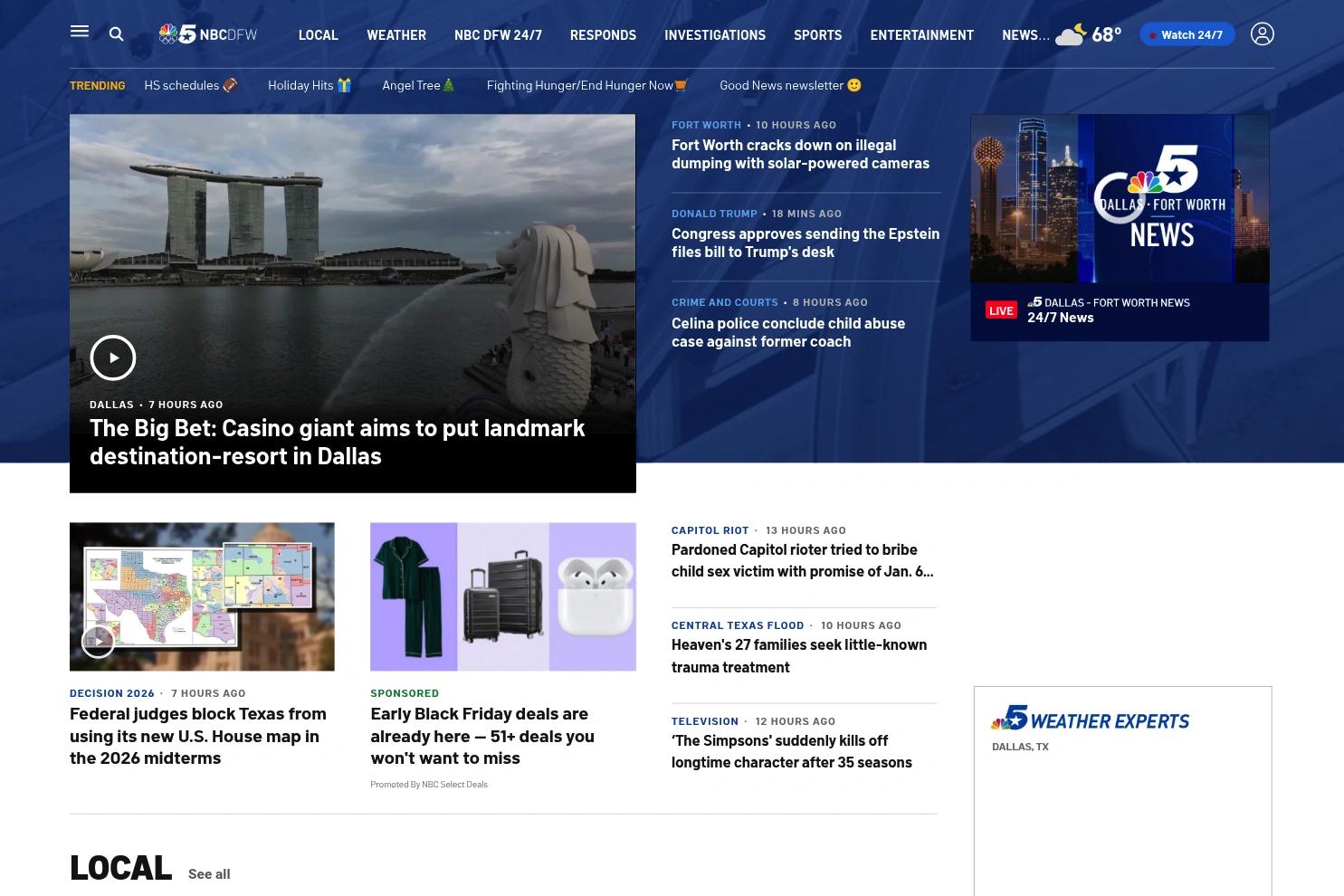Click See all next to LOCAL

click(x=209, y=873)
